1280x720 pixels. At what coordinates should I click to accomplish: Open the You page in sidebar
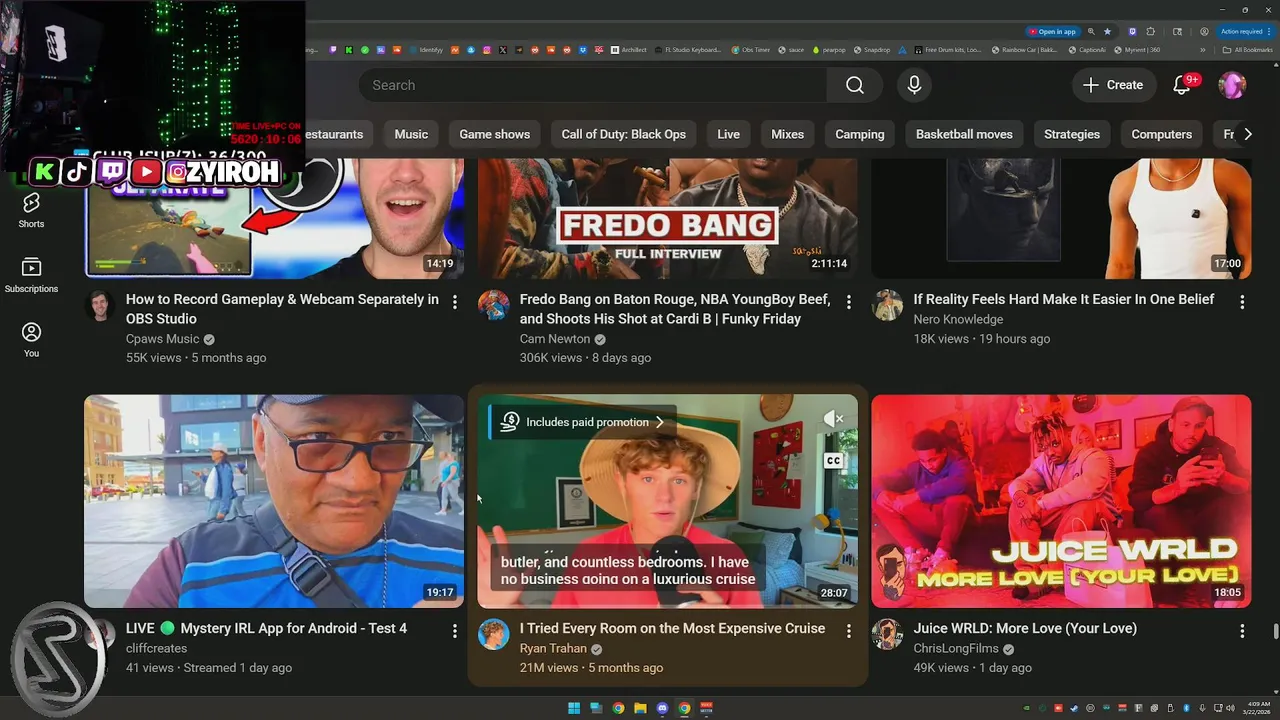coord(31,340)
